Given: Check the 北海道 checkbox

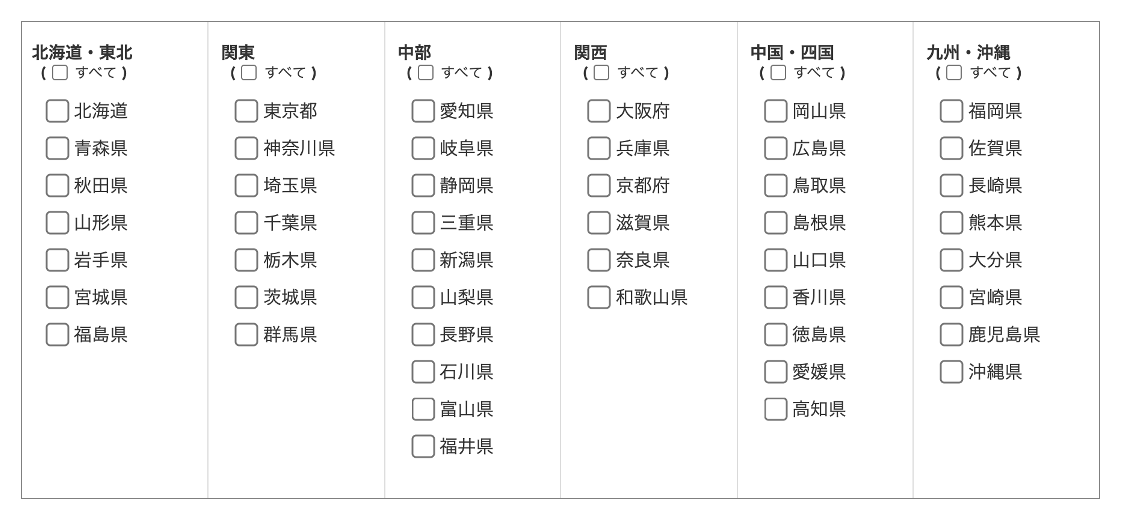Looking at the screenshot, I should [57, 111].
